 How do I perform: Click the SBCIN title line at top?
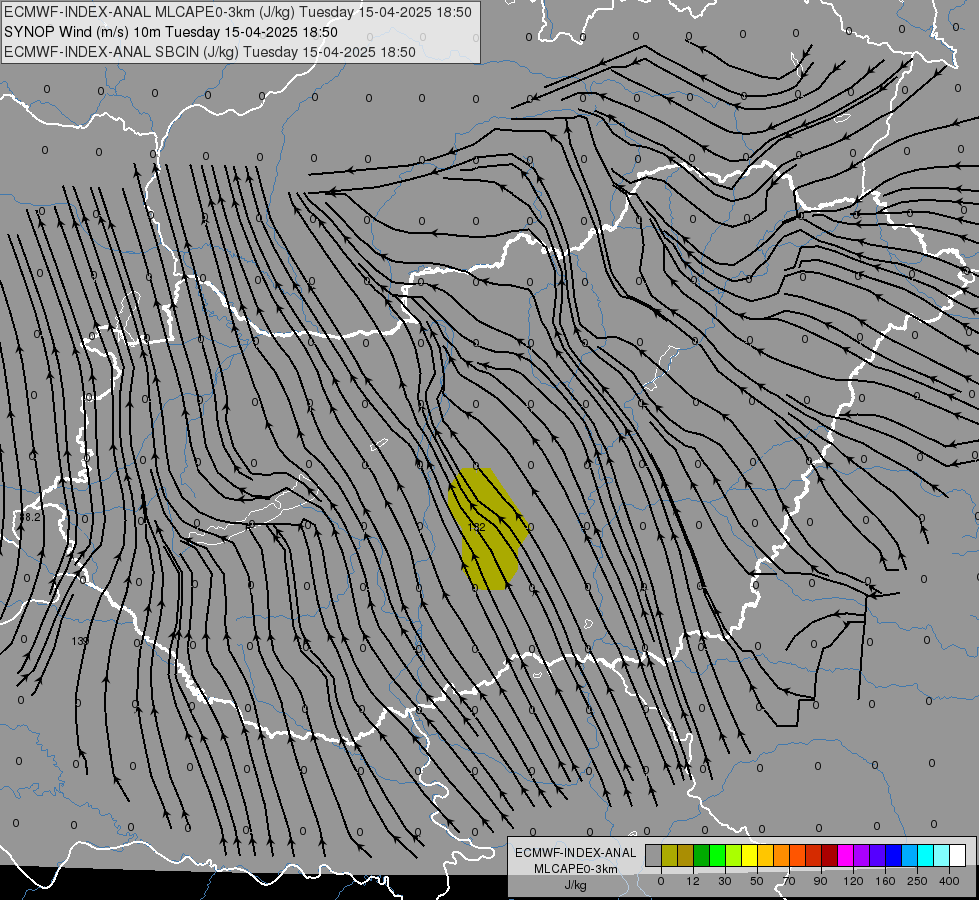(210, 52)
